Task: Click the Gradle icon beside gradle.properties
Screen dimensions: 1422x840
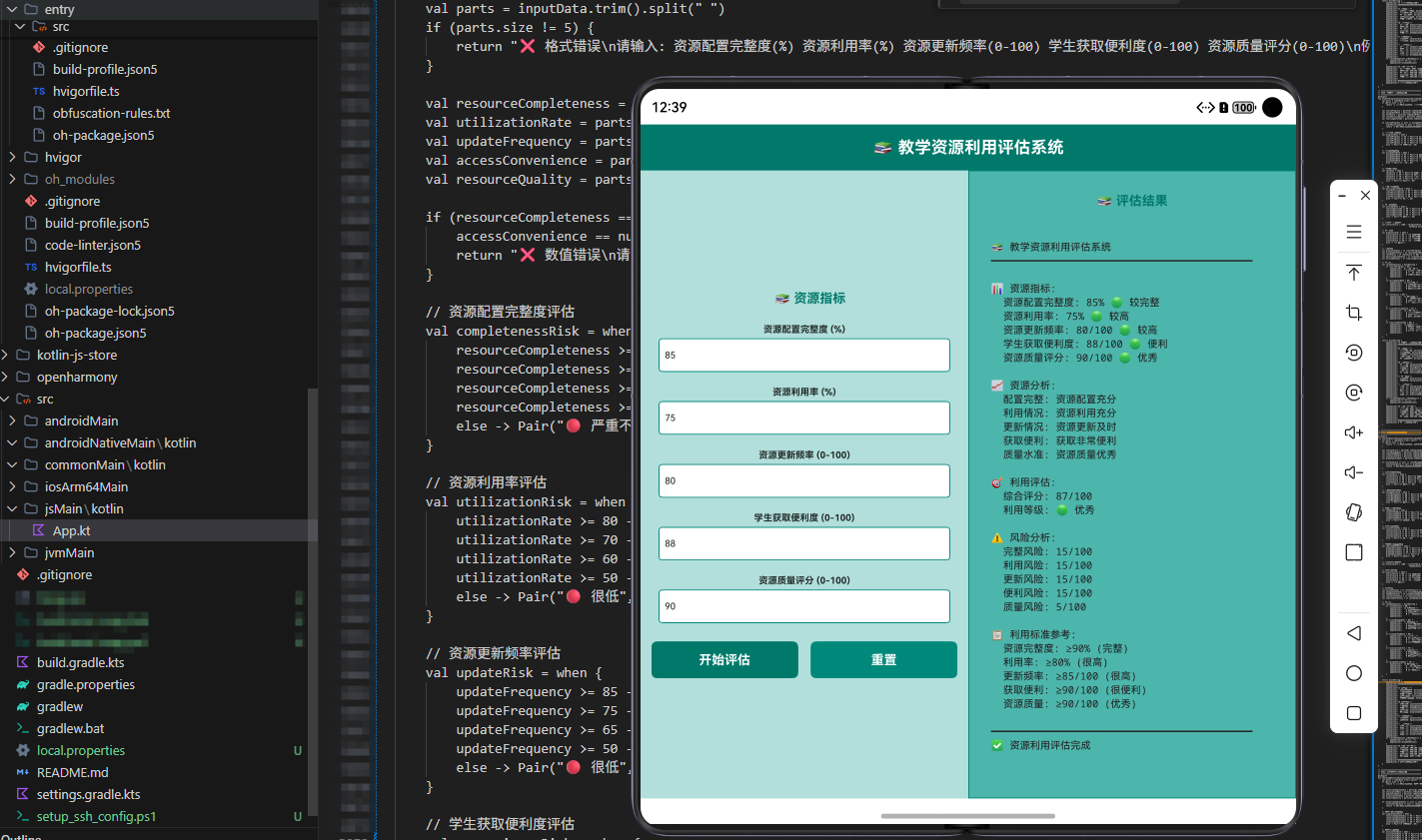Action: tap(22, 684)
